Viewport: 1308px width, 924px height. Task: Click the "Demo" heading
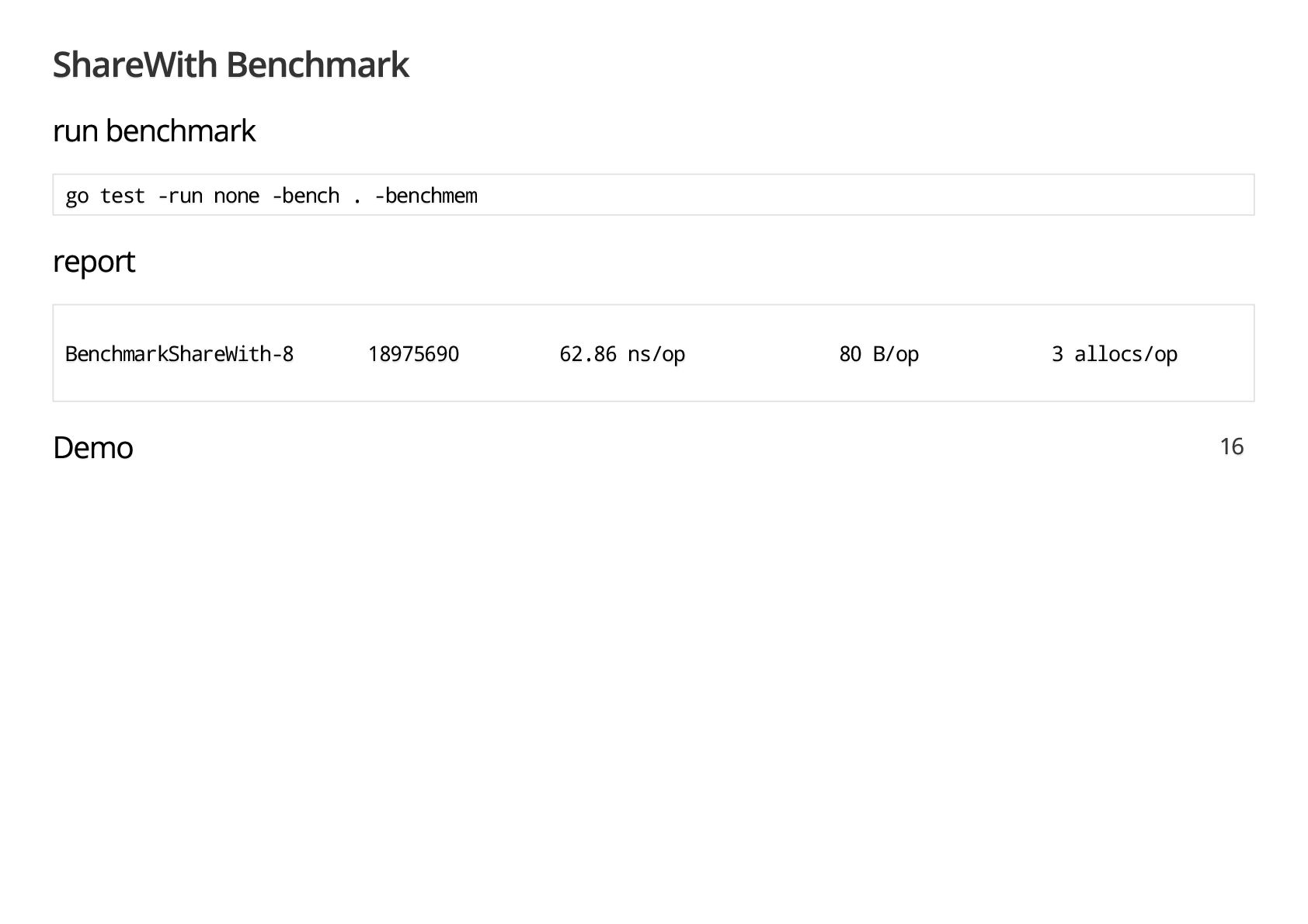coord(93,448)
